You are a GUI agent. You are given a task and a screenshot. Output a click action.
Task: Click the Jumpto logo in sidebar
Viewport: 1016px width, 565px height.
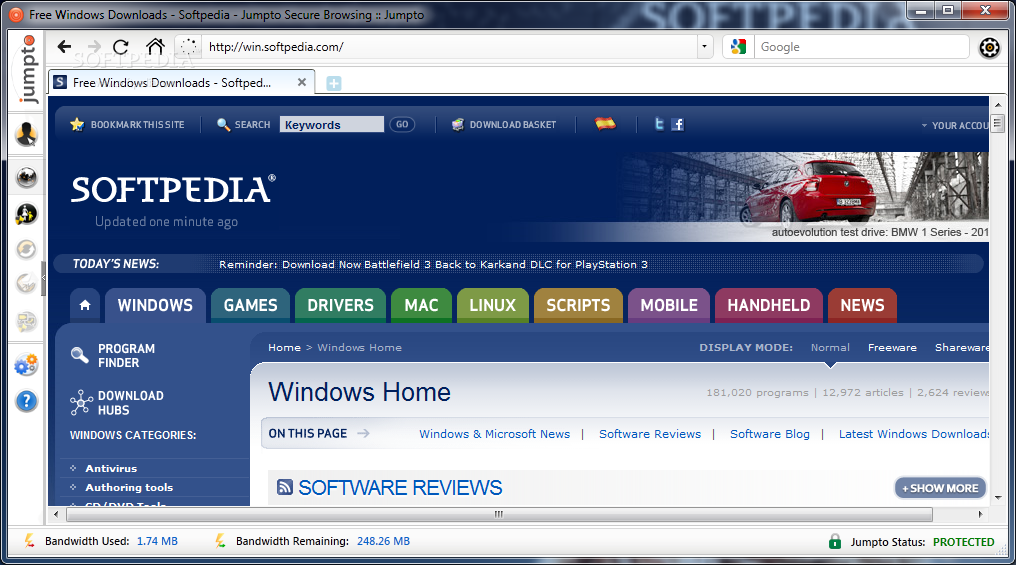pos(28,69)
